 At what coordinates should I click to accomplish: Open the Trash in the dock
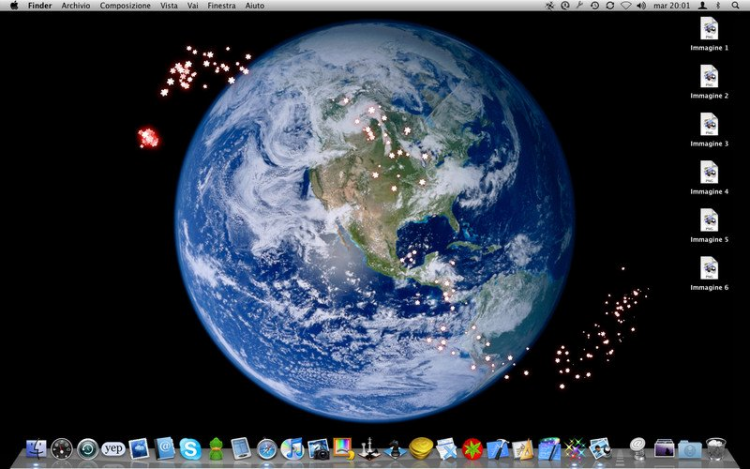pyautogui.click(x=716, y=448)
